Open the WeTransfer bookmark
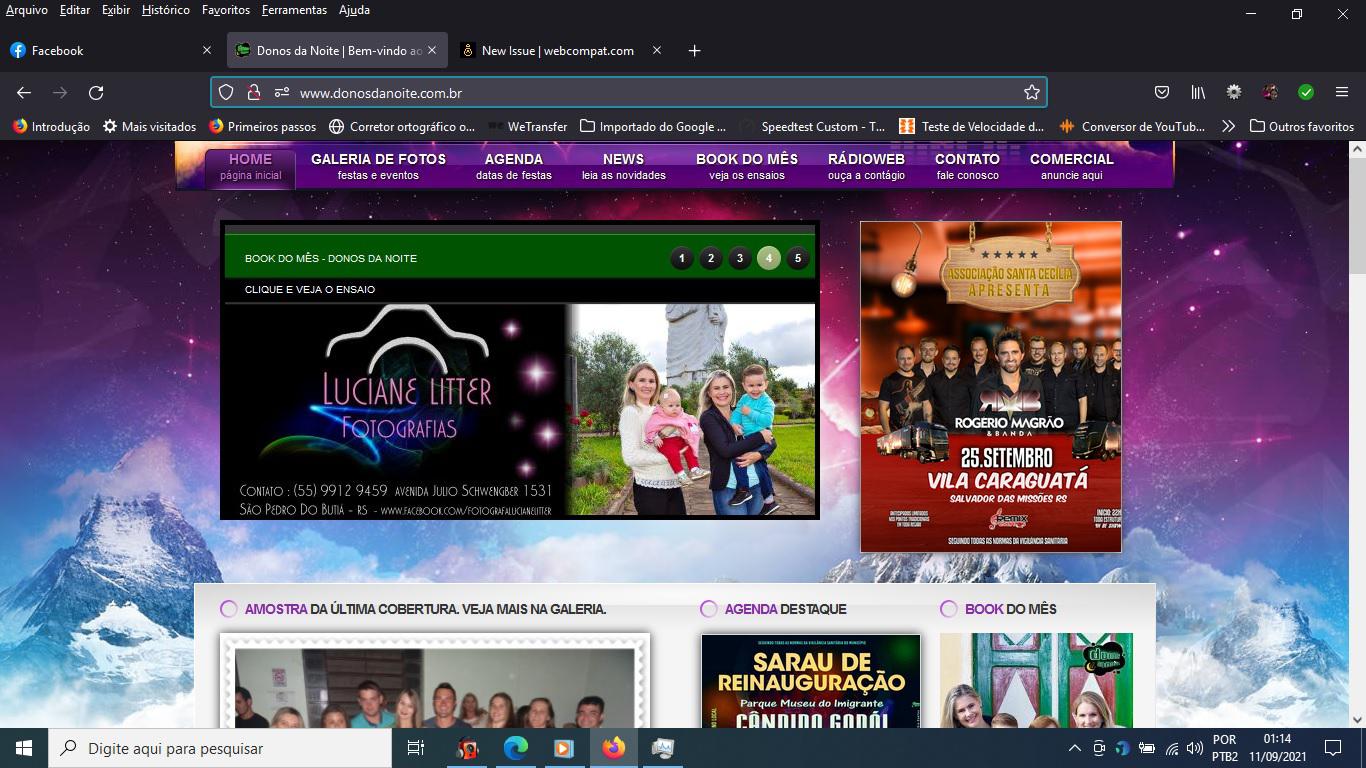Screen dimensions: 1366x768 pos(528,126)
